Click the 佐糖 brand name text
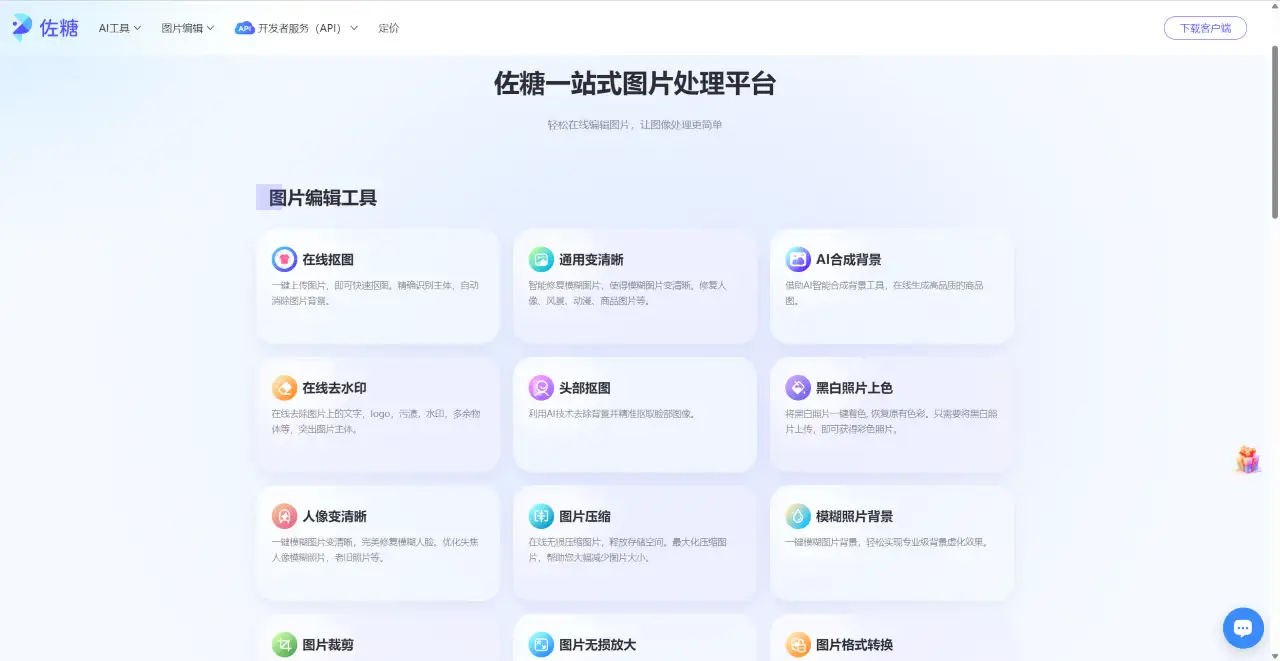This screenshot has height=661, width=1280. (59, 28)
